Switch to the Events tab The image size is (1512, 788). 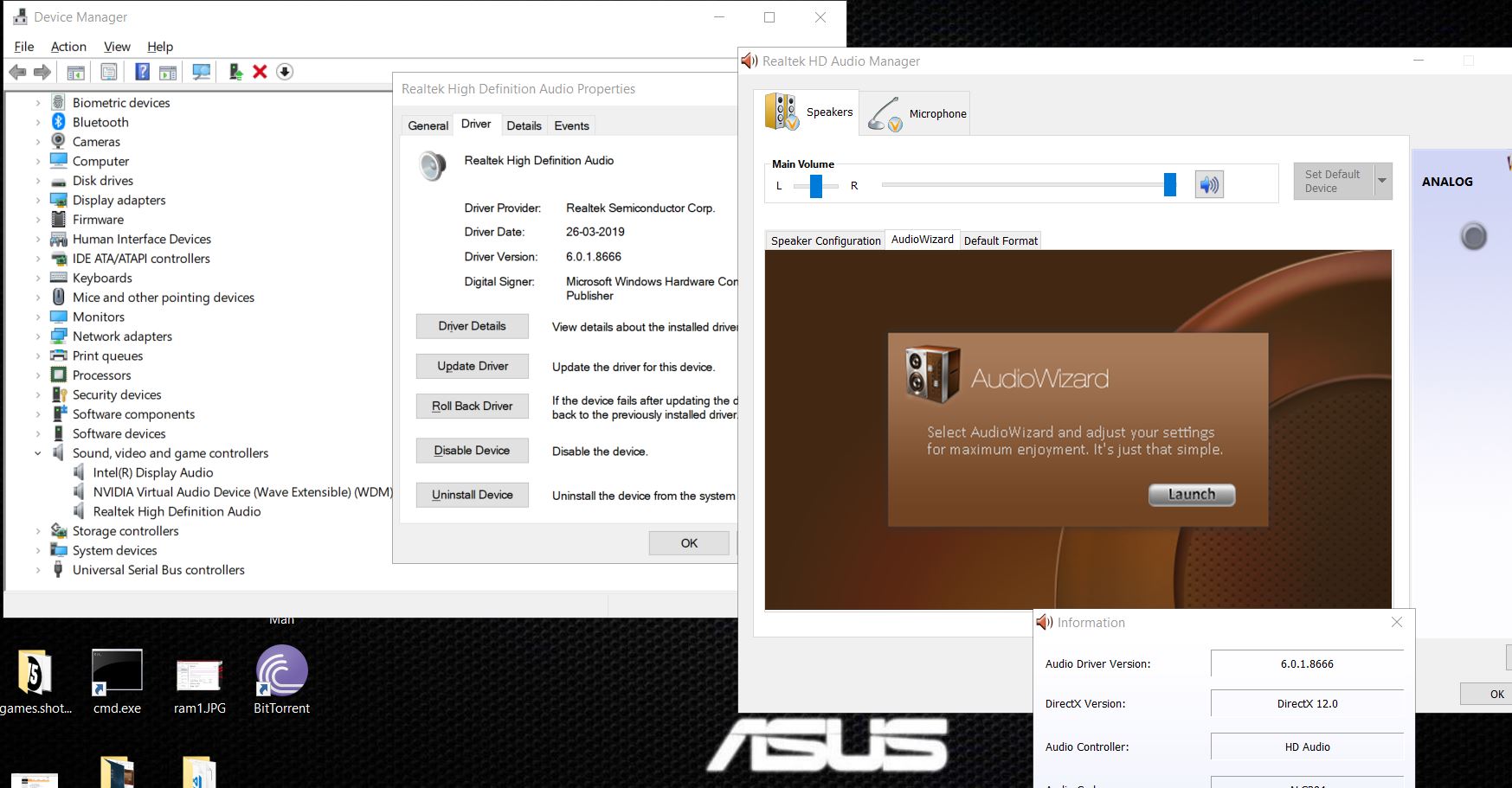pos(571,125)
